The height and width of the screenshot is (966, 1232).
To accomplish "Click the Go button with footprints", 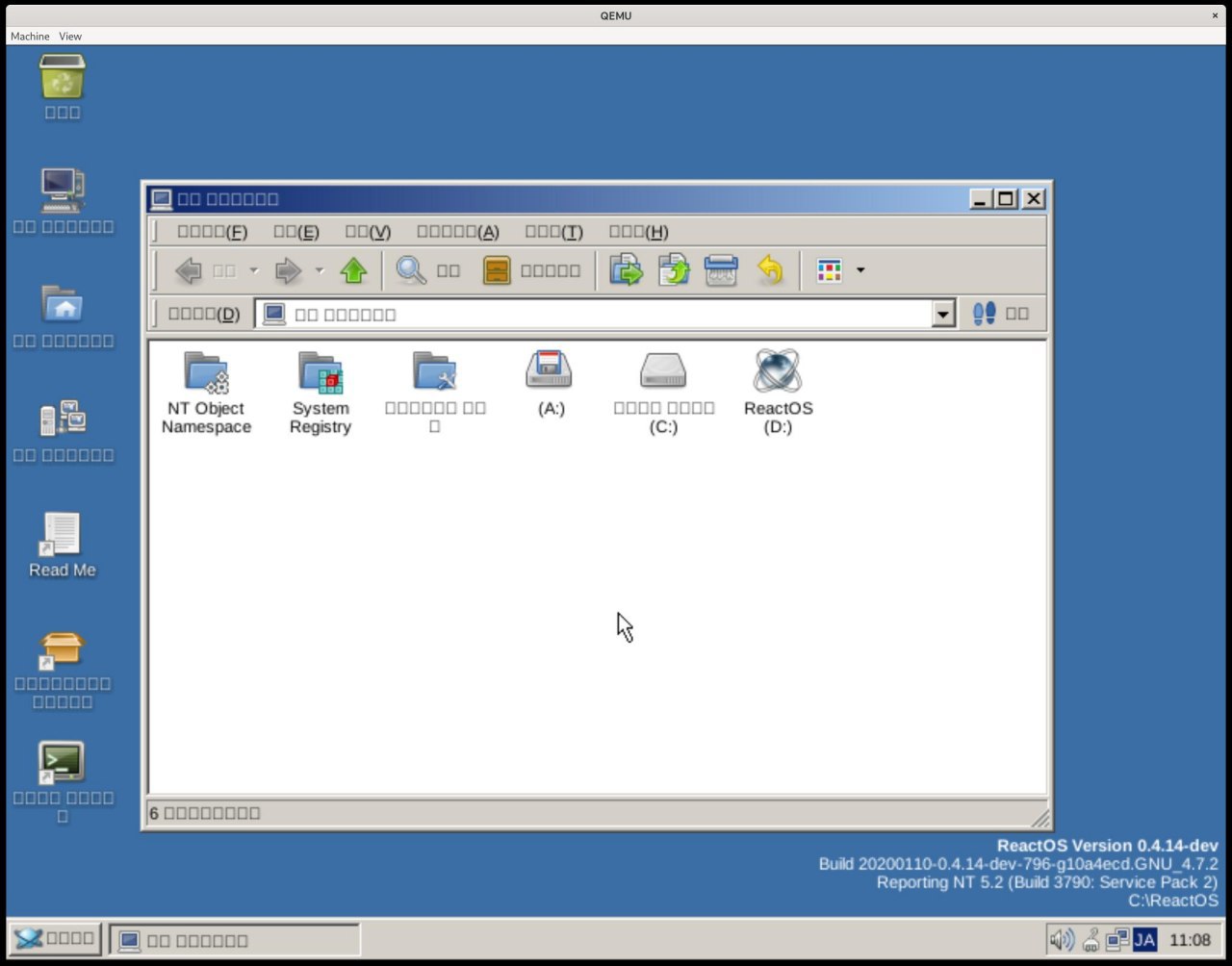I will pos(1001,314).
